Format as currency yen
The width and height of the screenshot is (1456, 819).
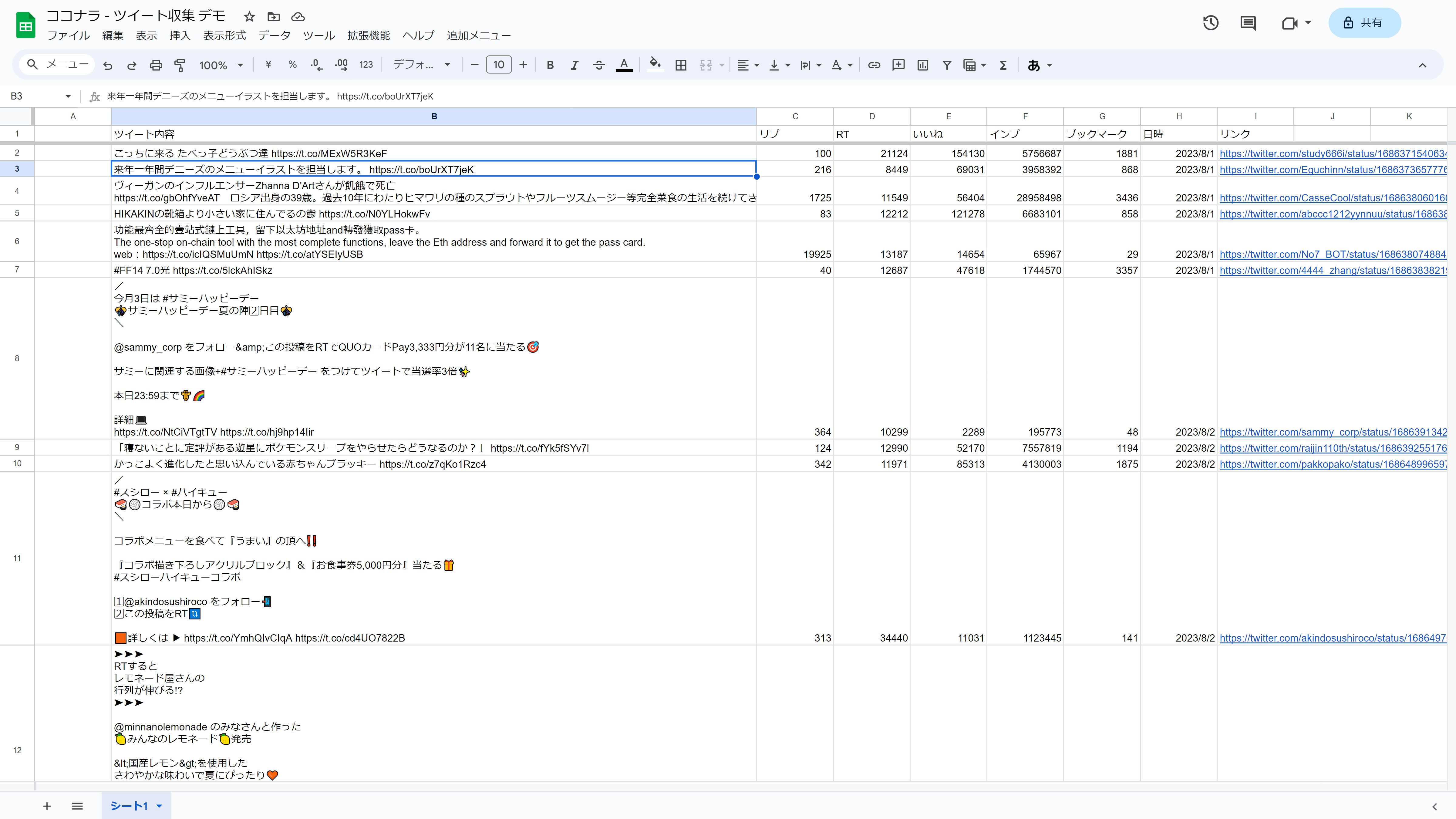coord(268,65)
